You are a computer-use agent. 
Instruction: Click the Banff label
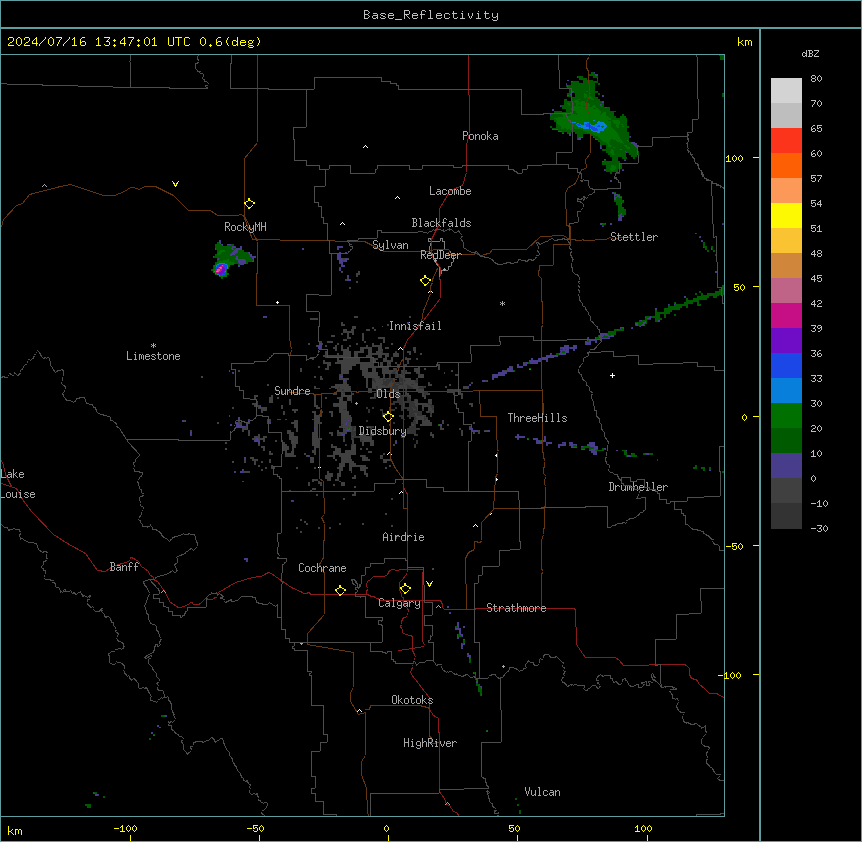(124, 567)
